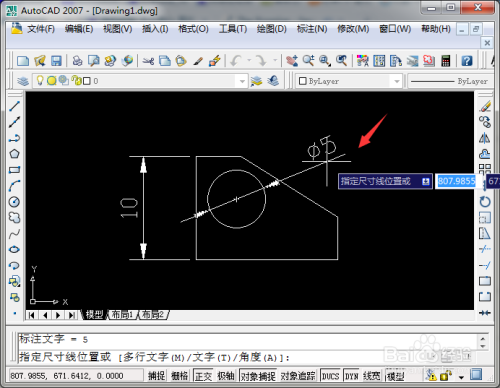Toggle 栅格 grid display
This screenshot has width=500, height=388.
click(x=180, y=376)
